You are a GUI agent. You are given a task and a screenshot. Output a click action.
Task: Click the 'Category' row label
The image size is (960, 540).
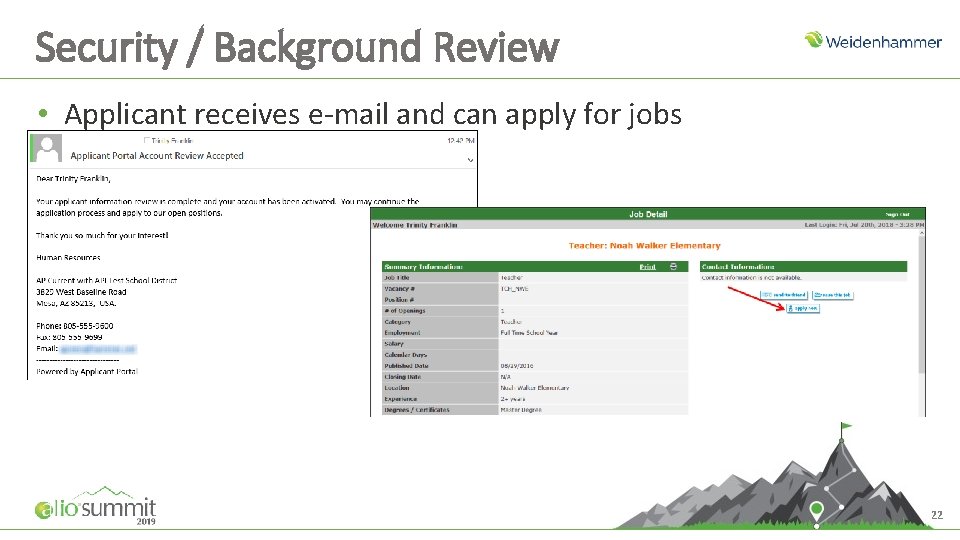[397, 322]
